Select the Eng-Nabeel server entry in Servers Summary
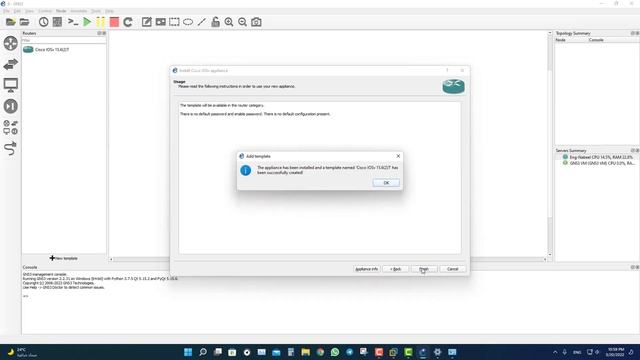This screenshot has width=640, height=360. point(598,157)
